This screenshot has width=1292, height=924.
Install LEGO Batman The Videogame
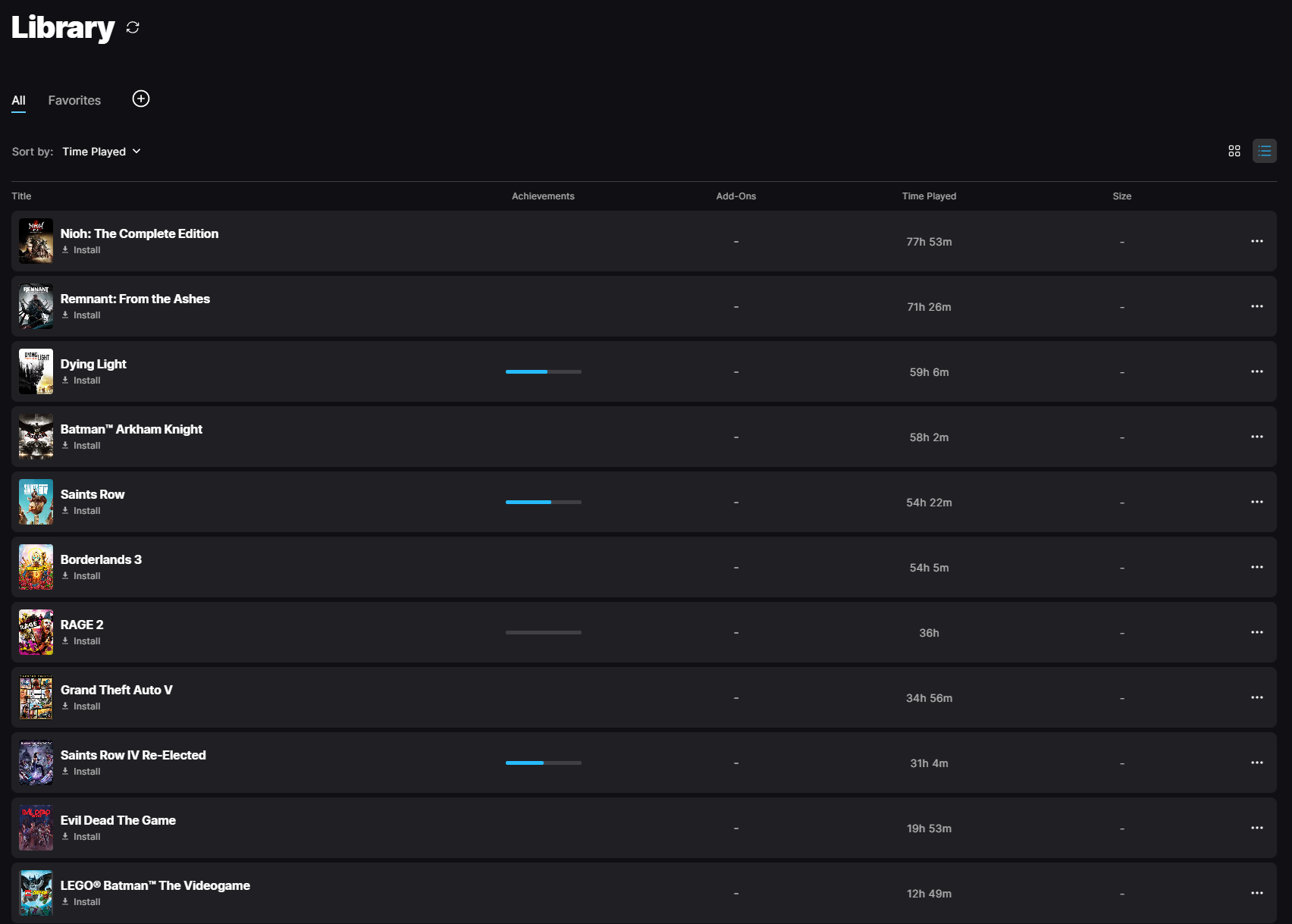[81, 902]
